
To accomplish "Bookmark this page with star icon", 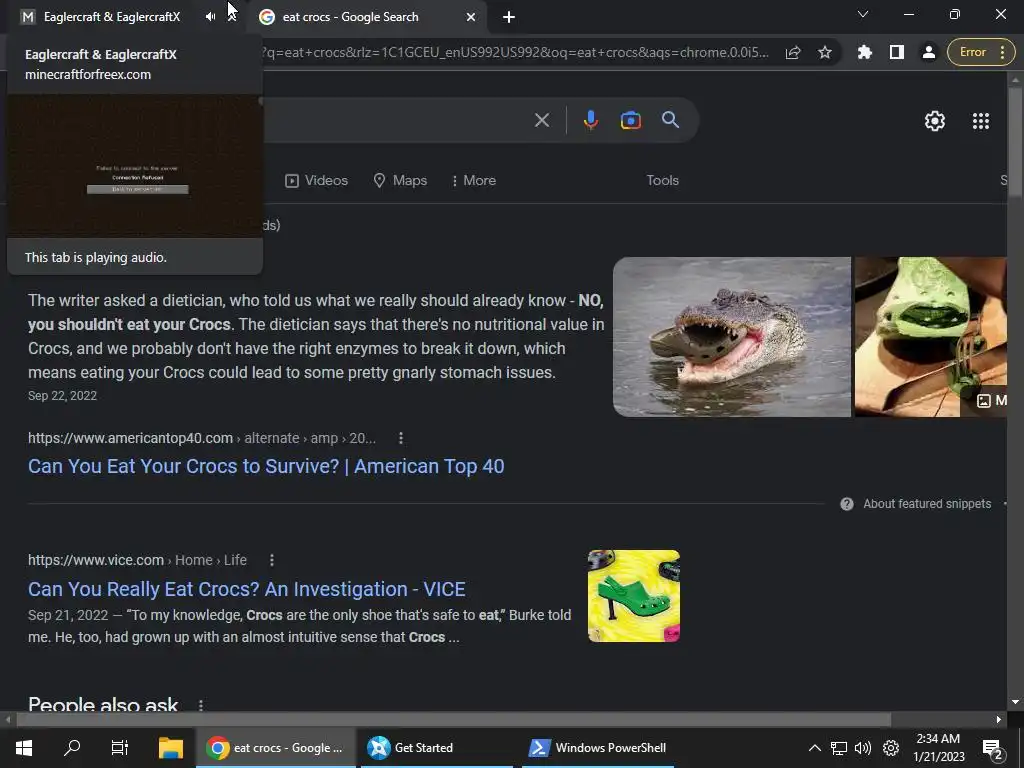I will (x=825, y=52).
